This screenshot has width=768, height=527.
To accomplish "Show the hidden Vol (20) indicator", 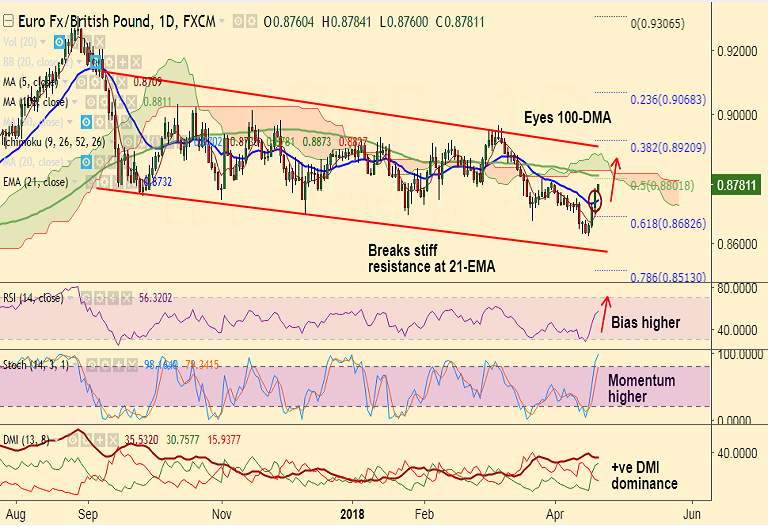I will [x=59, y=42].
